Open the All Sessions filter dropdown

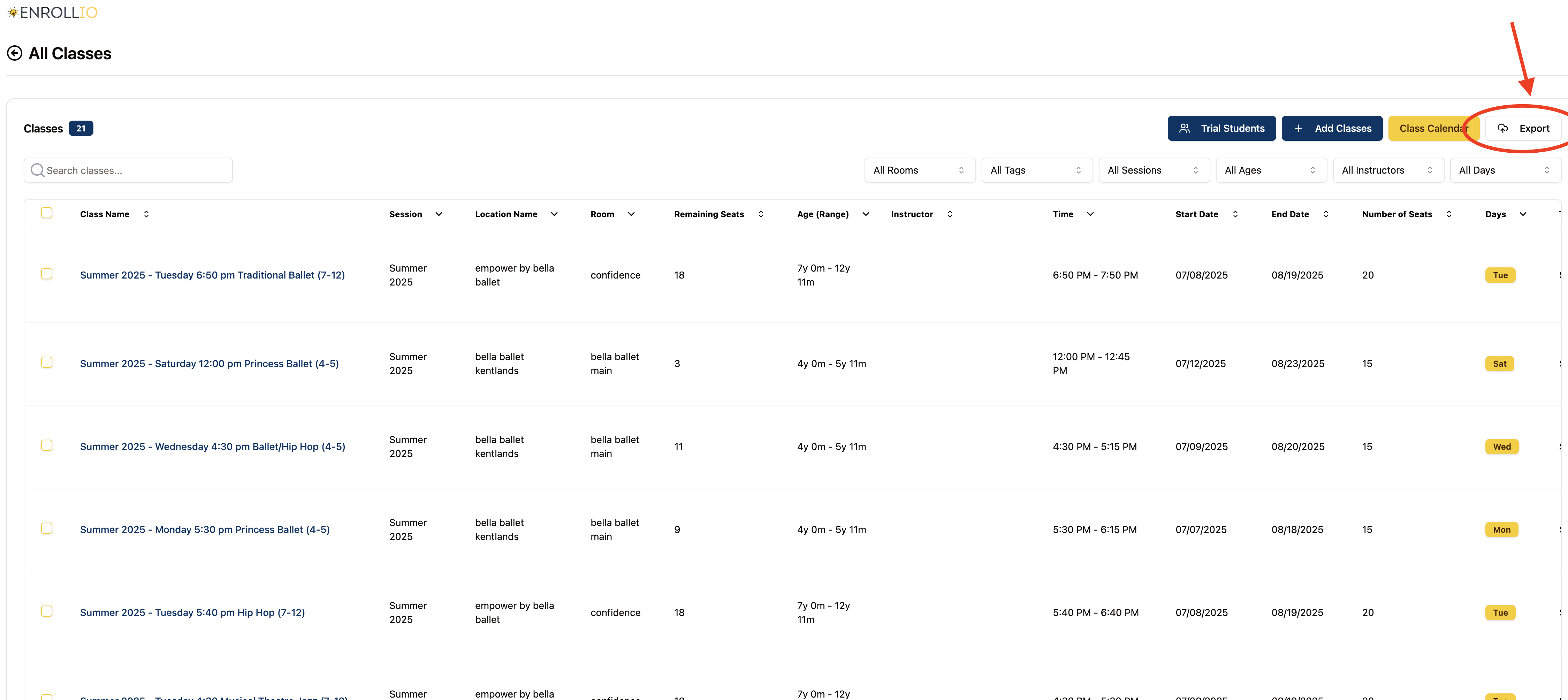pos(1154,170)
